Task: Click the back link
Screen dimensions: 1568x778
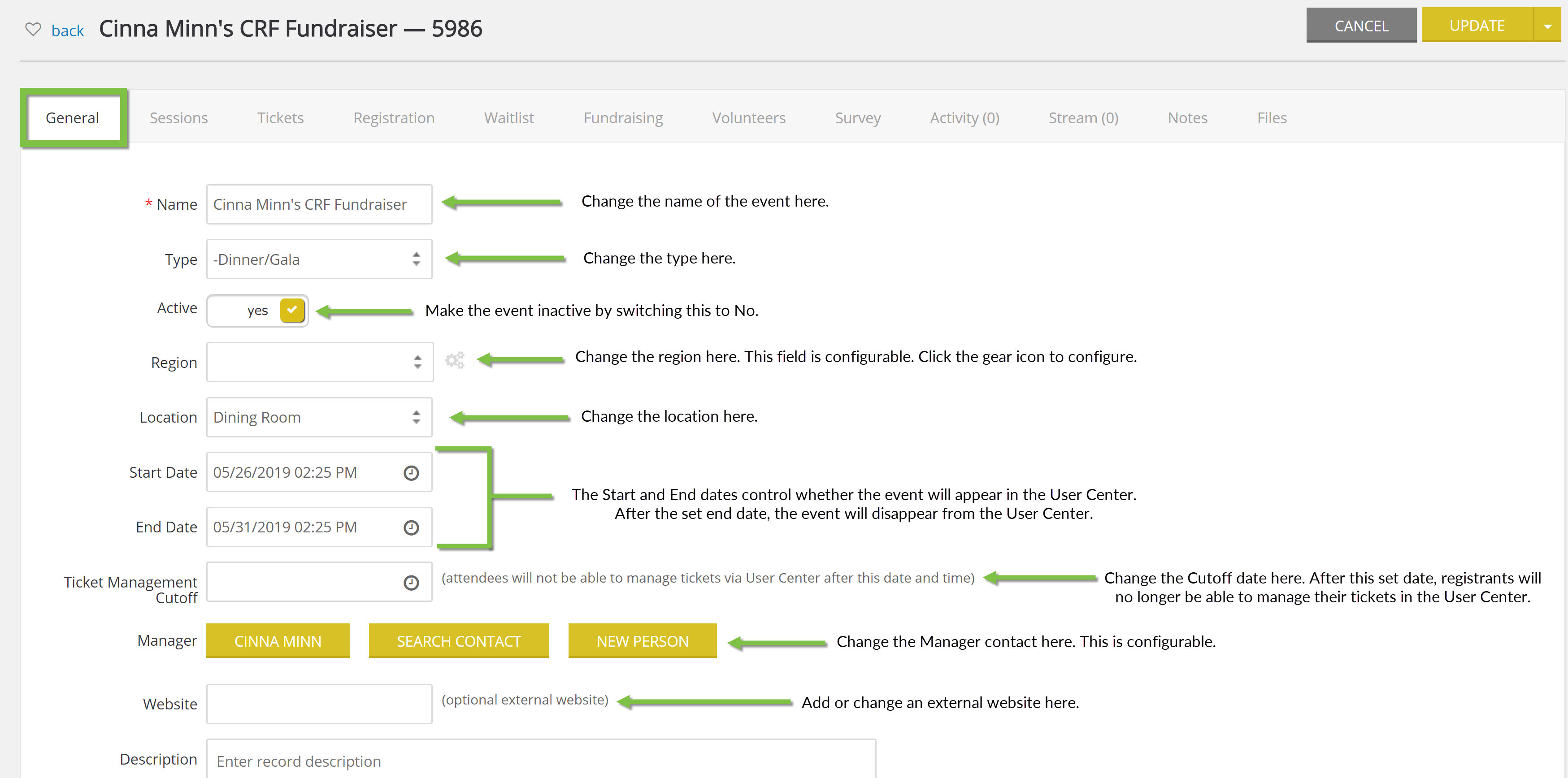Action: pos(68,30)
